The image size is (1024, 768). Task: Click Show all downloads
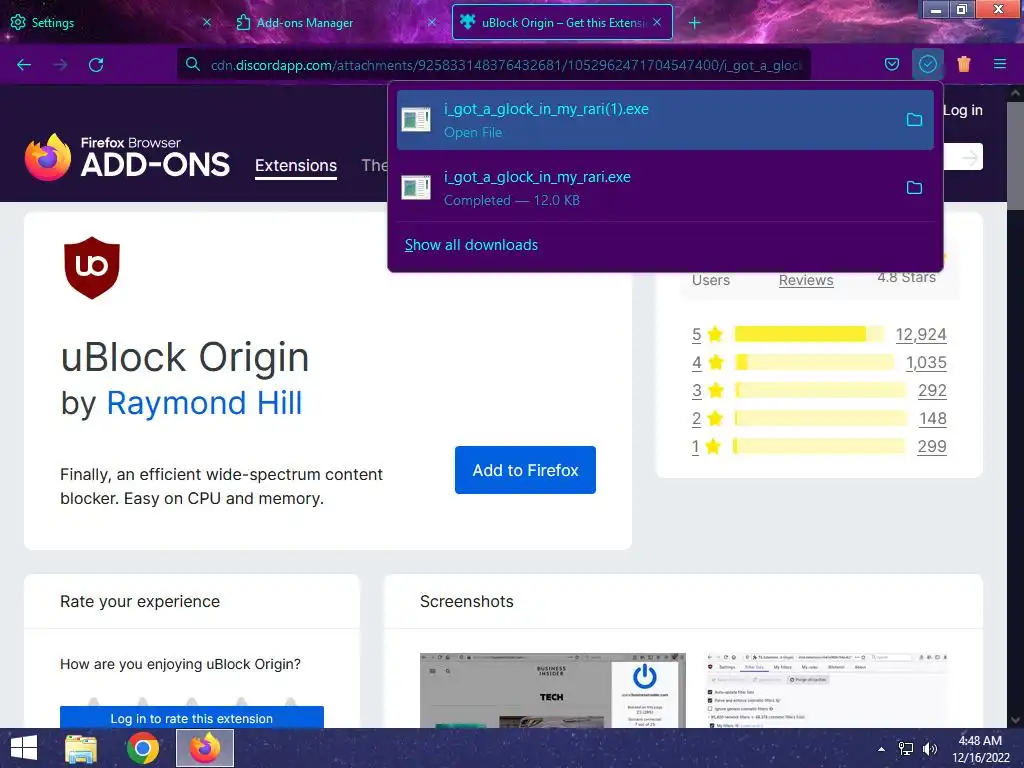tap(471, 245)
